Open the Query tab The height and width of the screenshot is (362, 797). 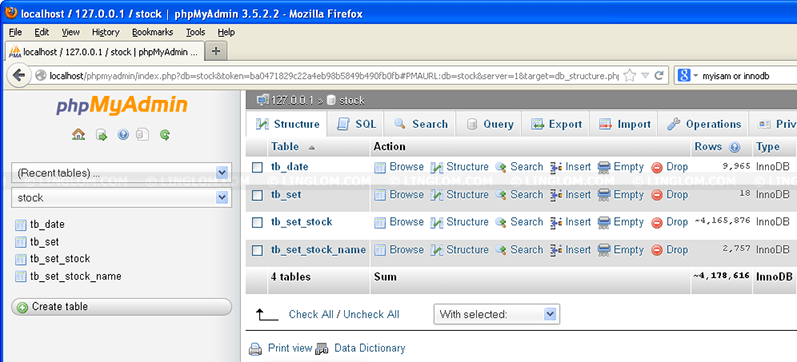pyautogui.click(x=489, y=125)
